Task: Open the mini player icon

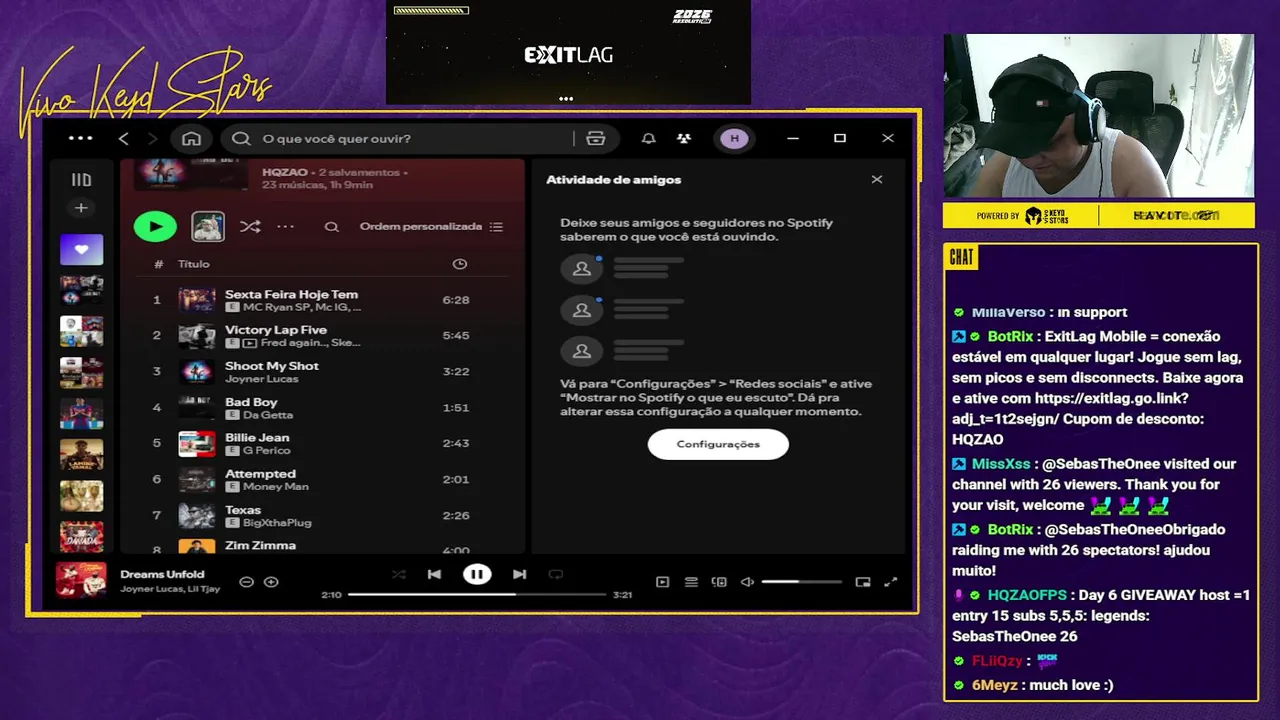Action: [863, 582]
